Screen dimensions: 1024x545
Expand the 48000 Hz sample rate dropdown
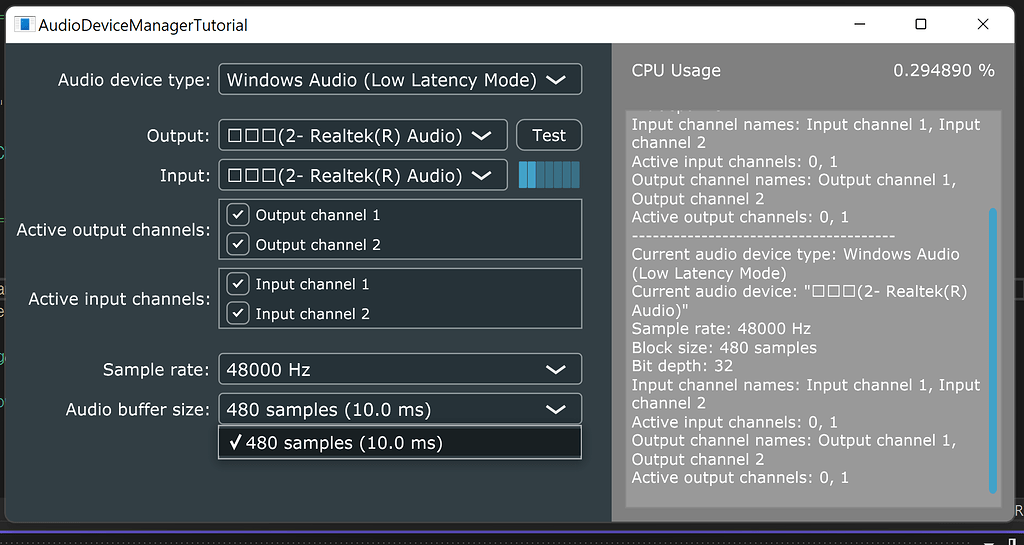tap(400, 369)
